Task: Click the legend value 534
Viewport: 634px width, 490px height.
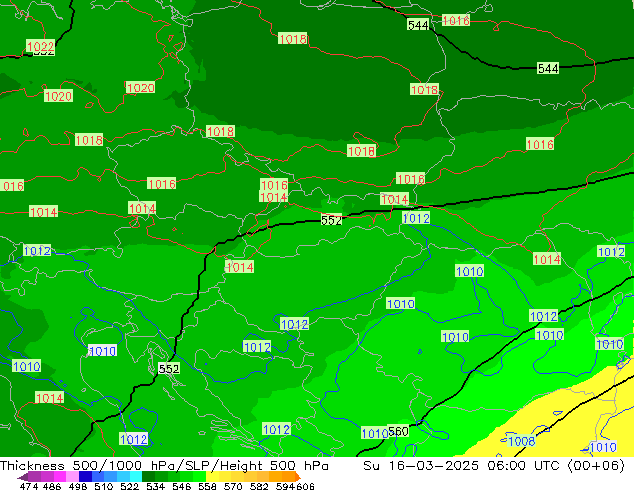Action: 155,486
